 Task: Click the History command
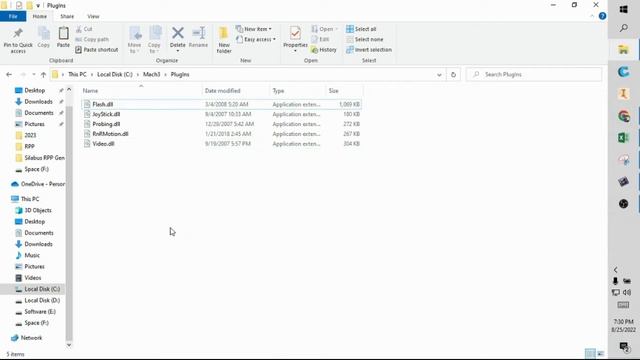324,49
